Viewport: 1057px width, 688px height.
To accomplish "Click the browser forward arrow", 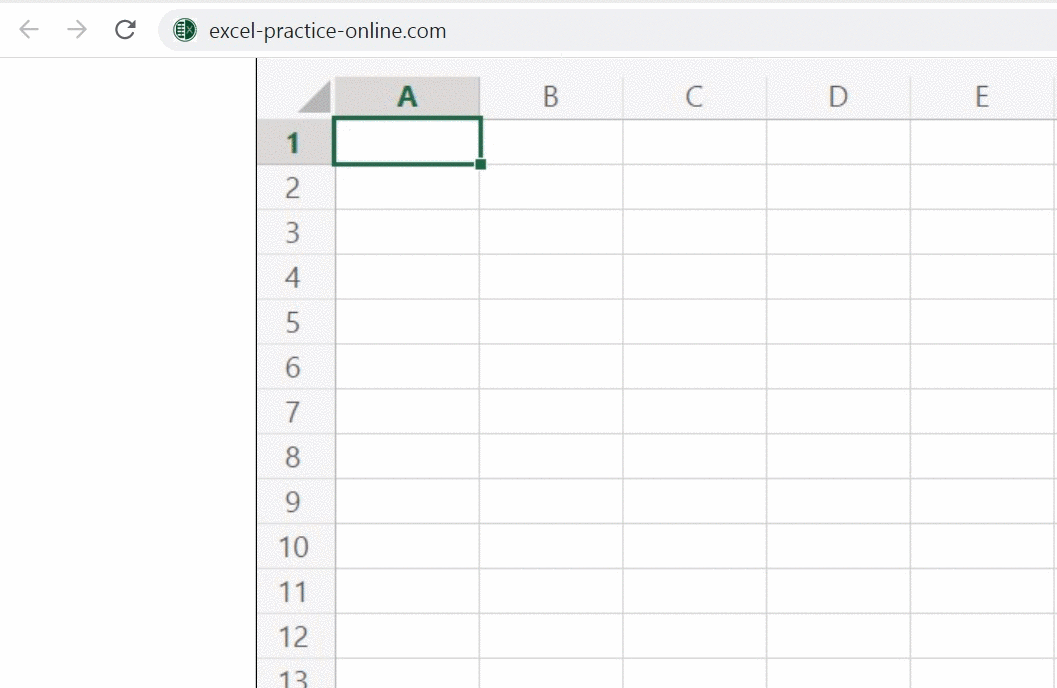I will coord(77,30).
